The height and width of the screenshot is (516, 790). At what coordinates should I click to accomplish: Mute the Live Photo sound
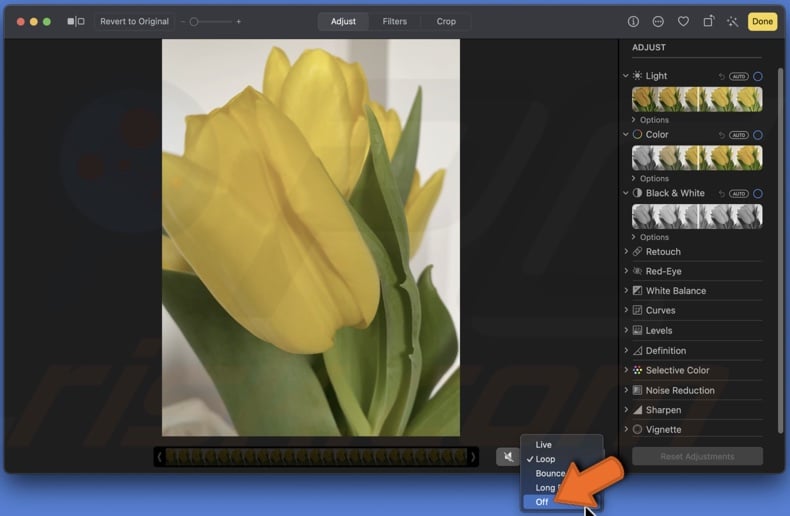508,457
